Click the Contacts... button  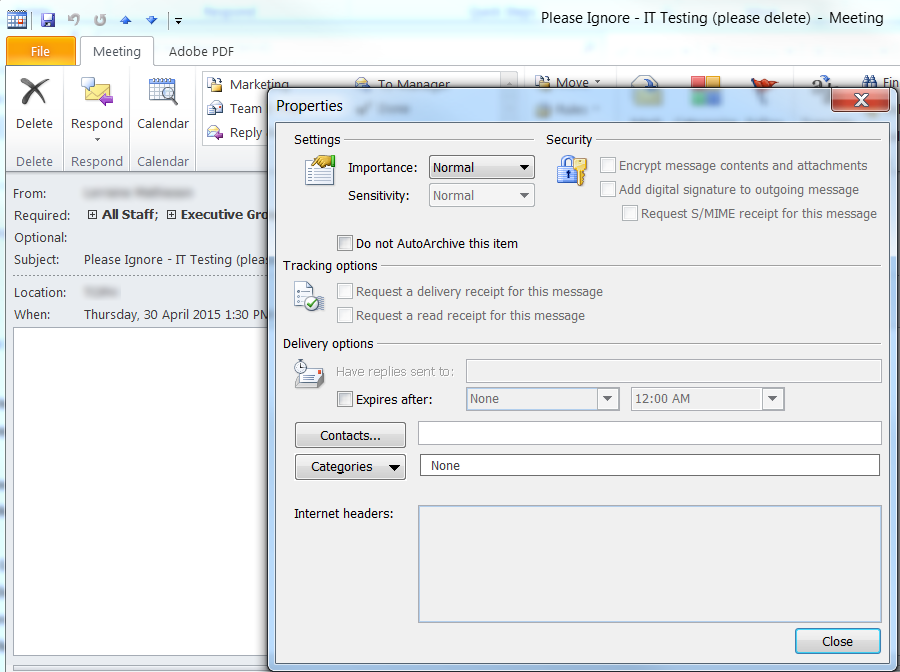click(x=350, y=435)
